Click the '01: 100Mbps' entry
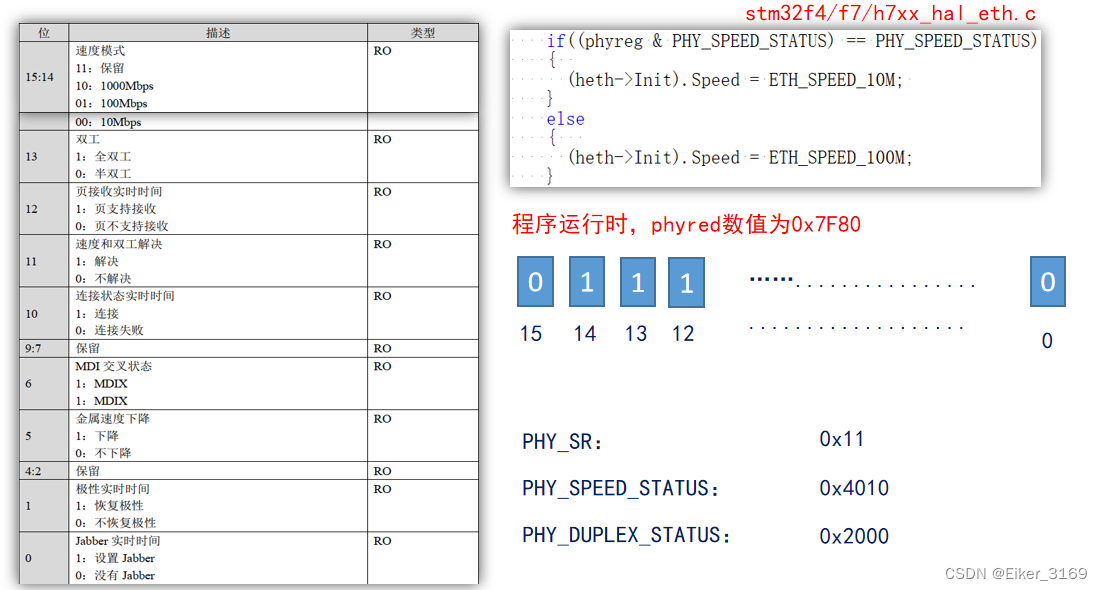Image resolution: width=1102 pixels, height=590 pixels. click(x=112, y=103)
